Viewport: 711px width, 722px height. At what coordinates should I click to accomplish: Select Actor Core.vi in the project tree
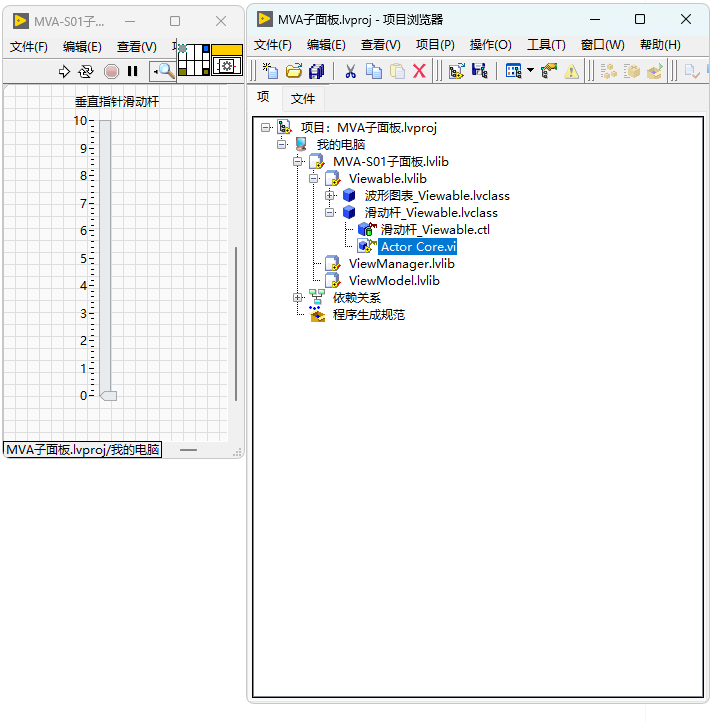[418, 247]
